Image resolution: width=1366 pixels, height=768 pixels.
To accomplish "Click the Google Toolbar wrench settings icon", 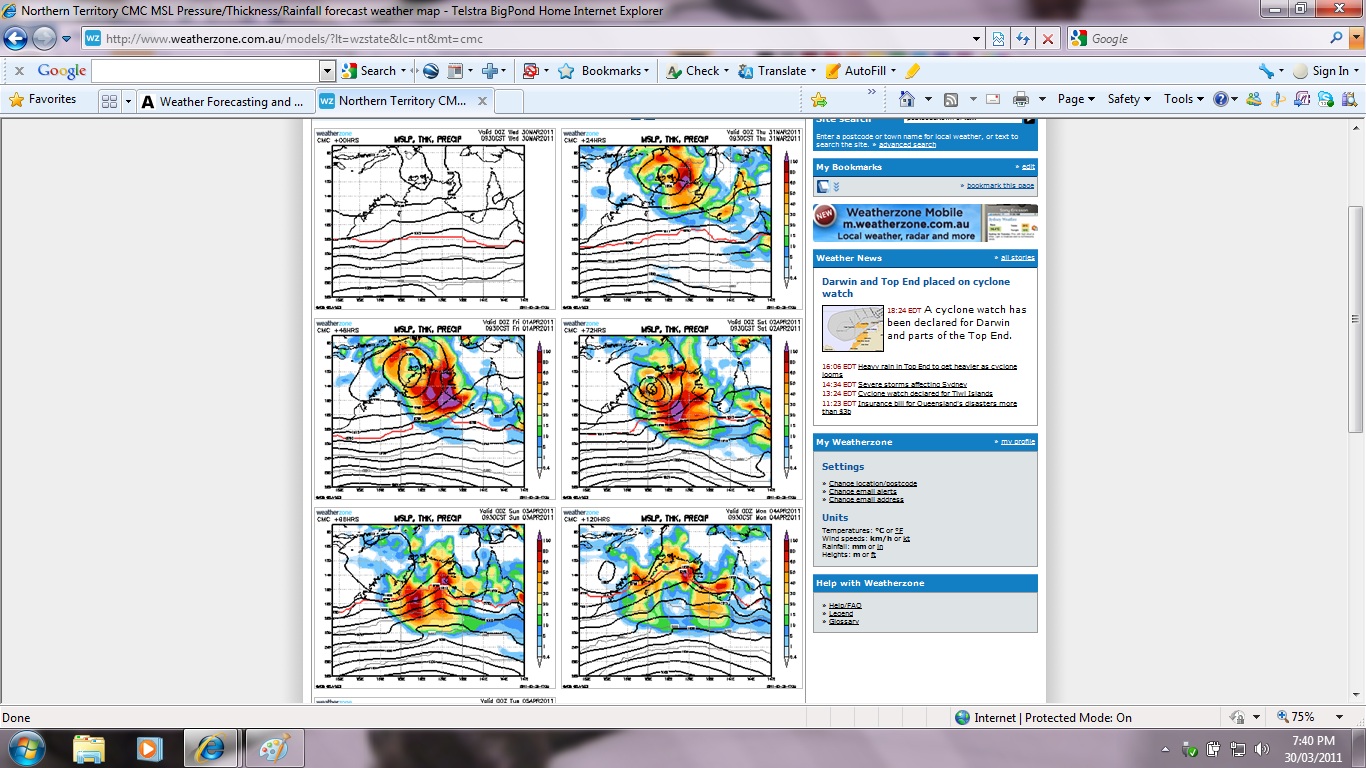I will click(x=1266, y=71).
